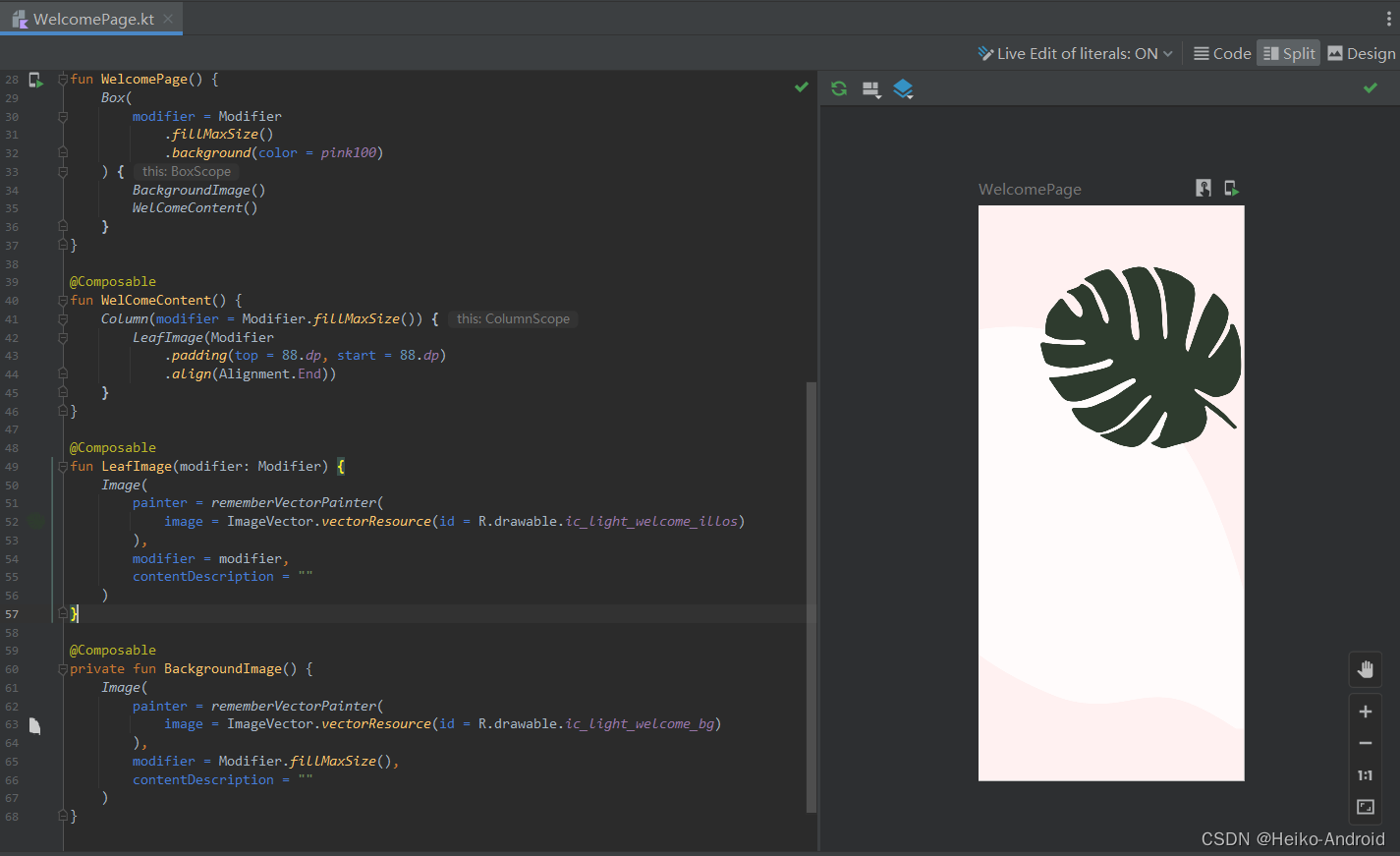Click the refresh preview icon
This screenshot has height=856, width=1400.
tap(839, 88)
